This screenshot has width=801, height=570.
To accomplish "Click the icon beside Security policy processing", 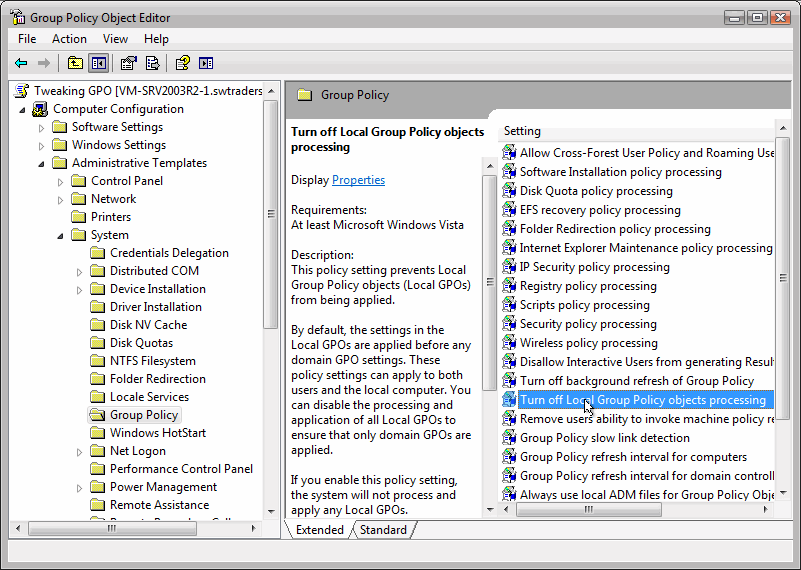I will click(509, 324).
